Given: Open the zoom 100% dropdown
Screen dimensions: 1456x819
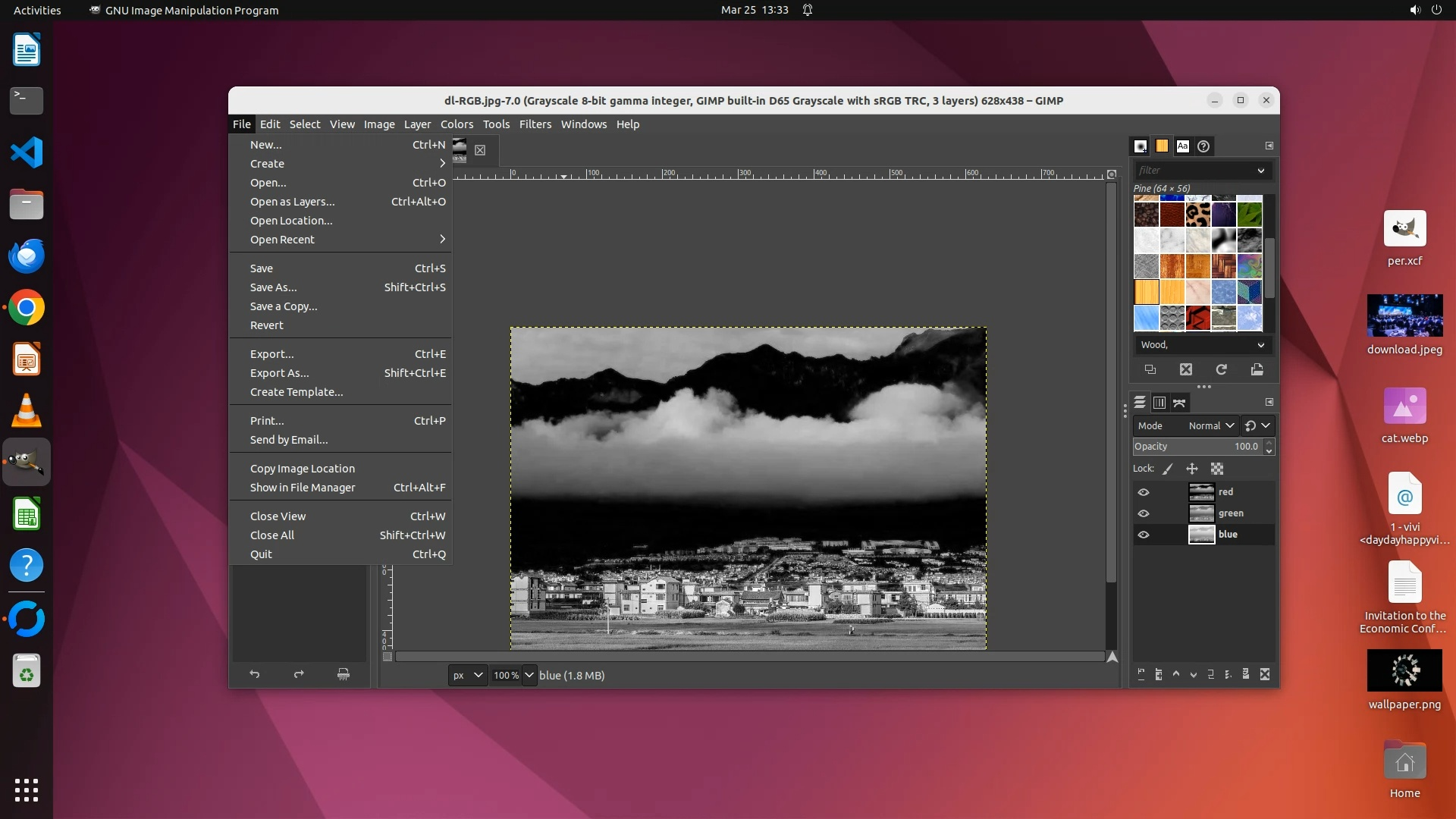Looking at the screenshot, I should tap(529, 675).
